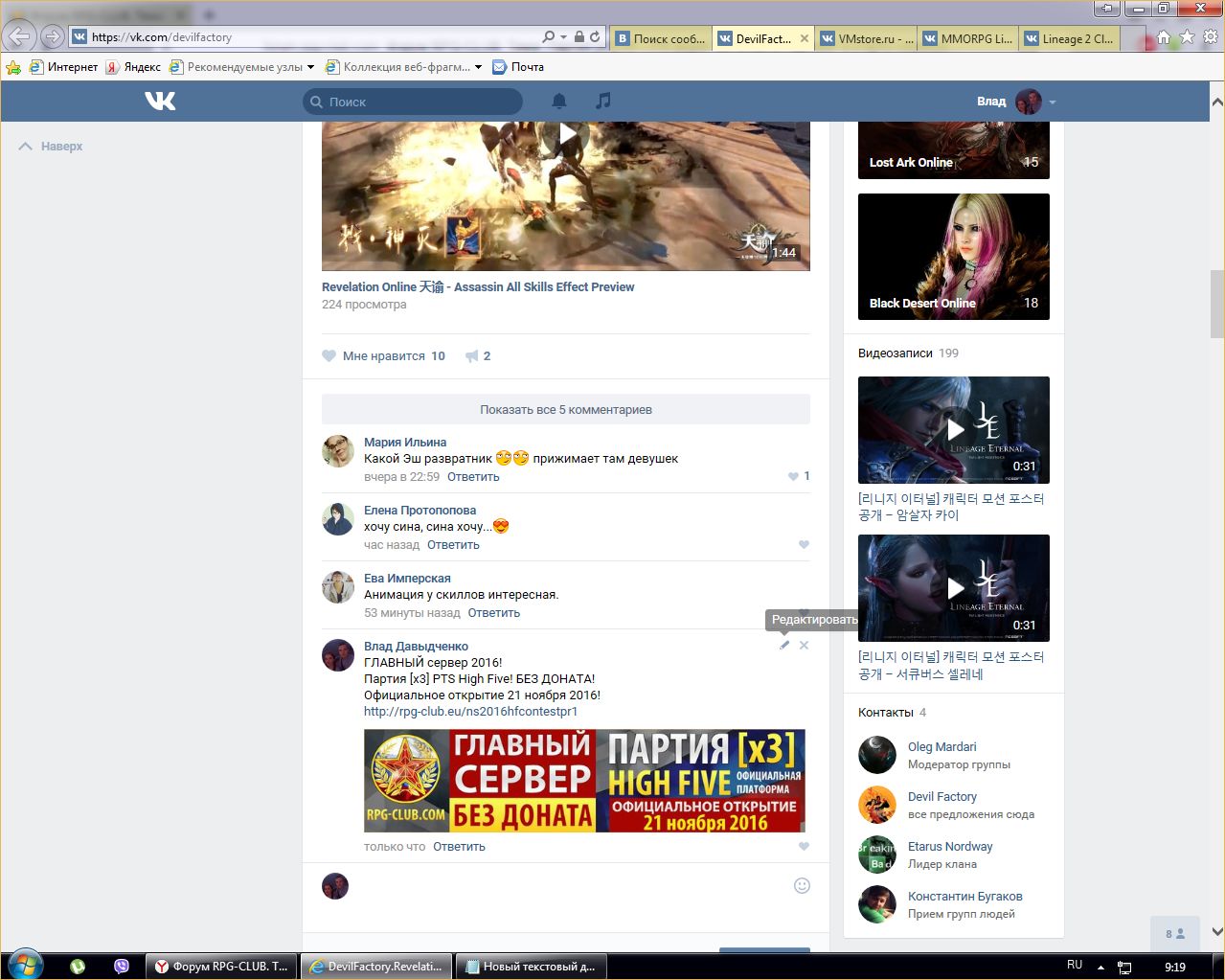Open the Почта favorites bar link
The height and width of the screenshot is (980, 1225).
(518, 67)
